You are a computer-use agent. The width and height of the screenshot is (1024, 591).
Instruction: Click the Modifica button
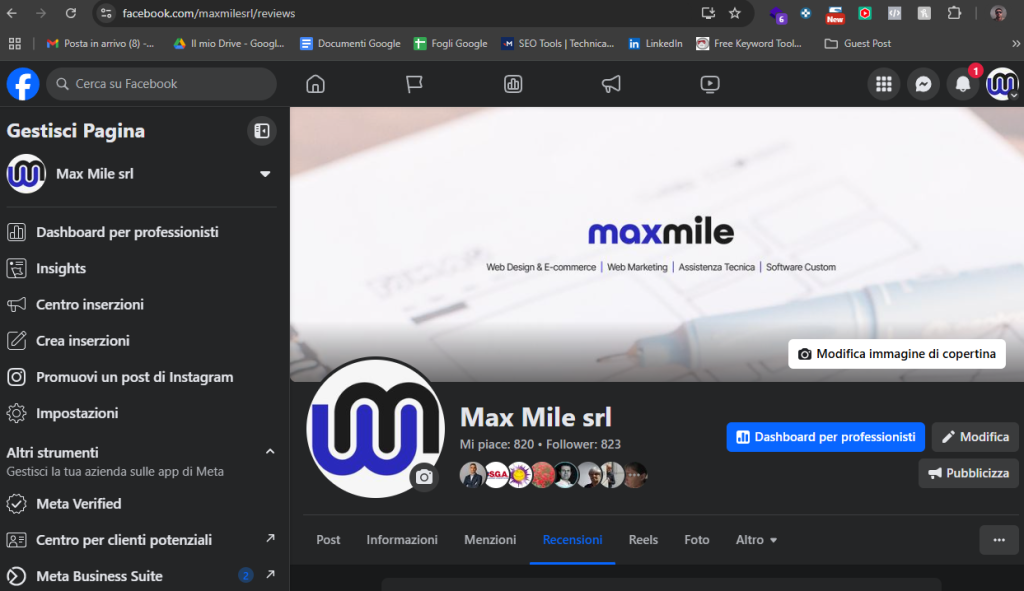coord(975,437)
